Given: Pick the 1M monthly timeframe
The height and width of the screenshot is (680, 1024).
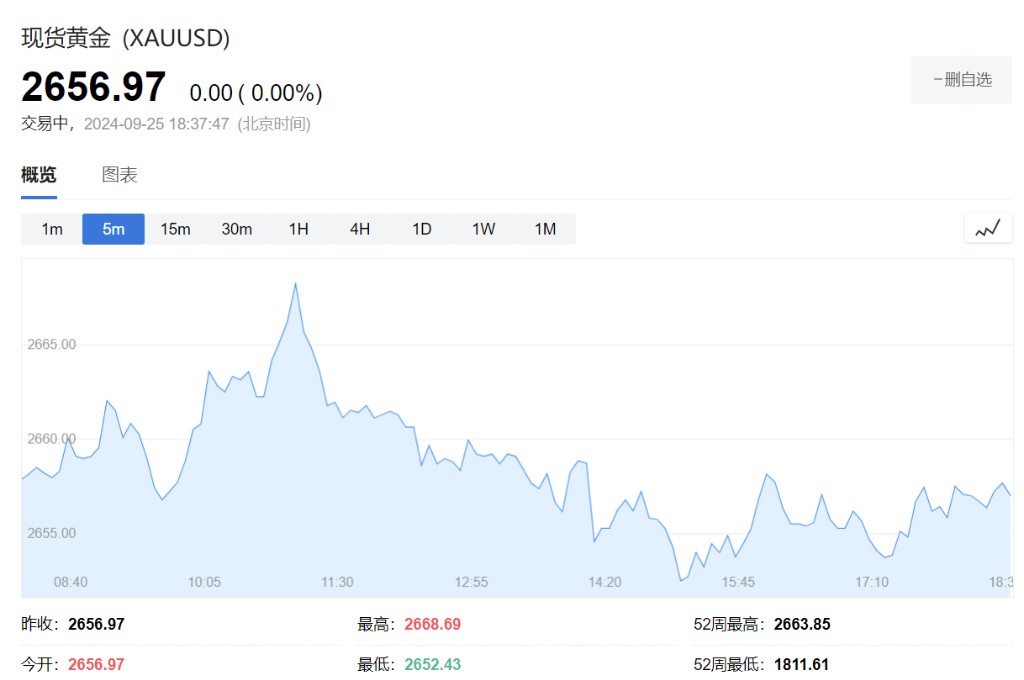Looking at the screenshot, I should [x=545, y=229].
